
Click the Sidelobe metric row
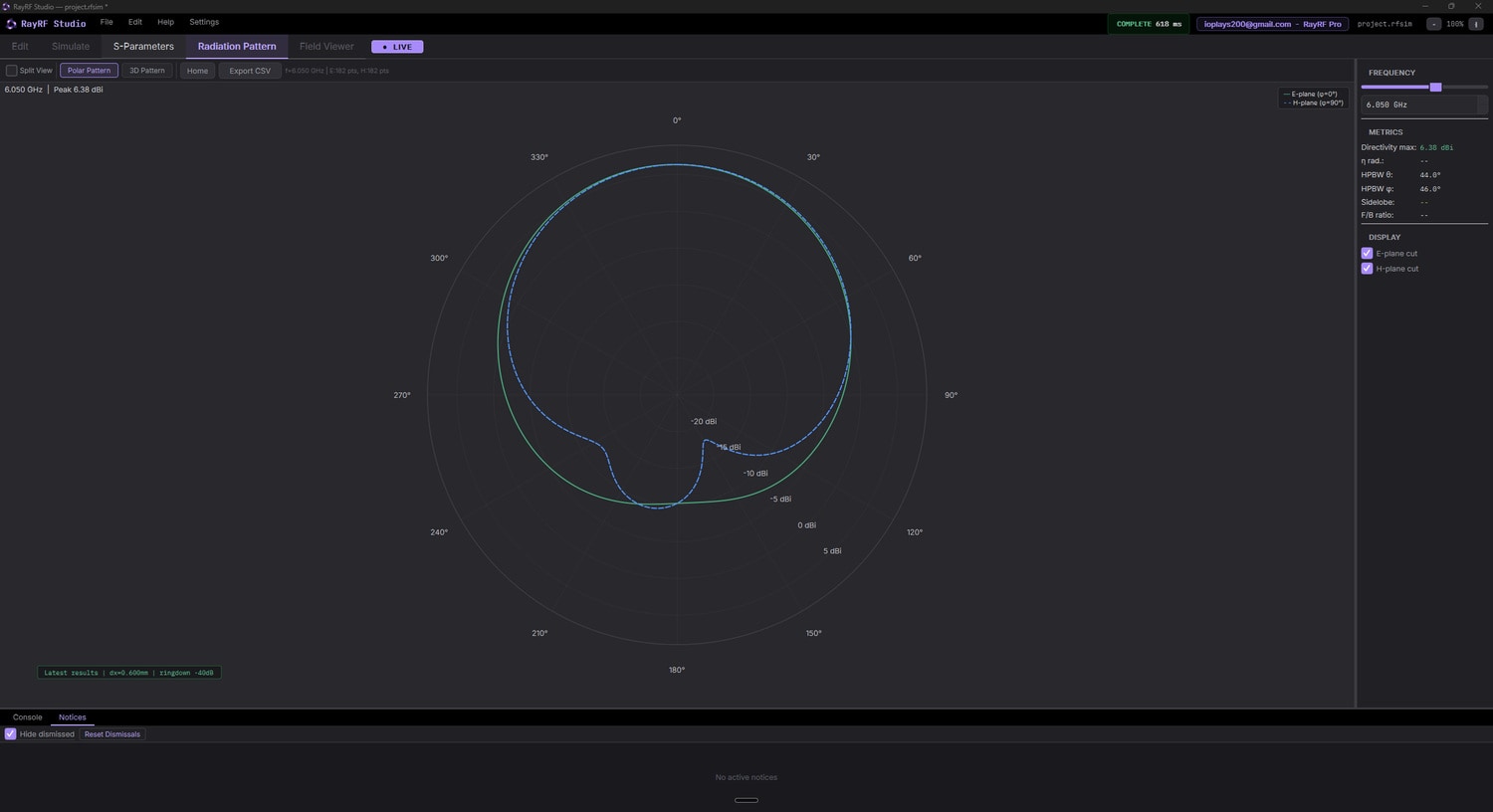1424,202
